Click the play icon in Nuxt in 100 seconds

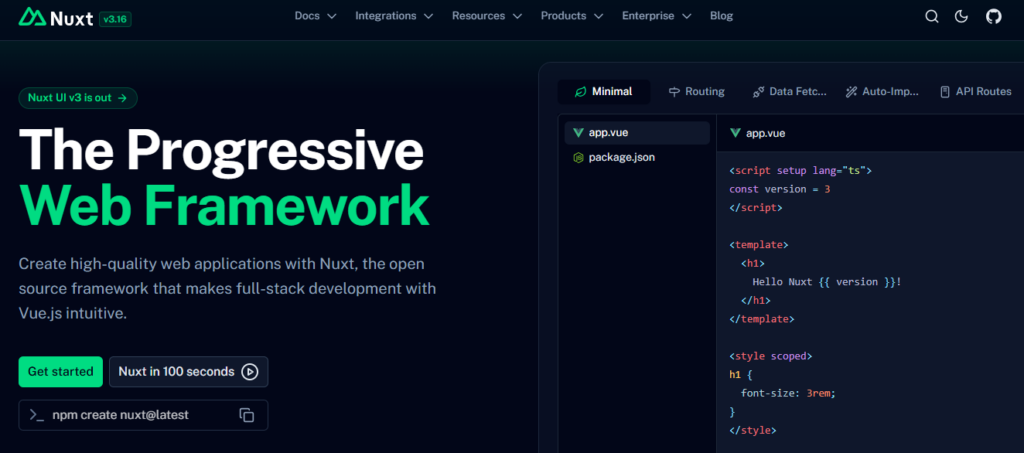pos(250,372)
